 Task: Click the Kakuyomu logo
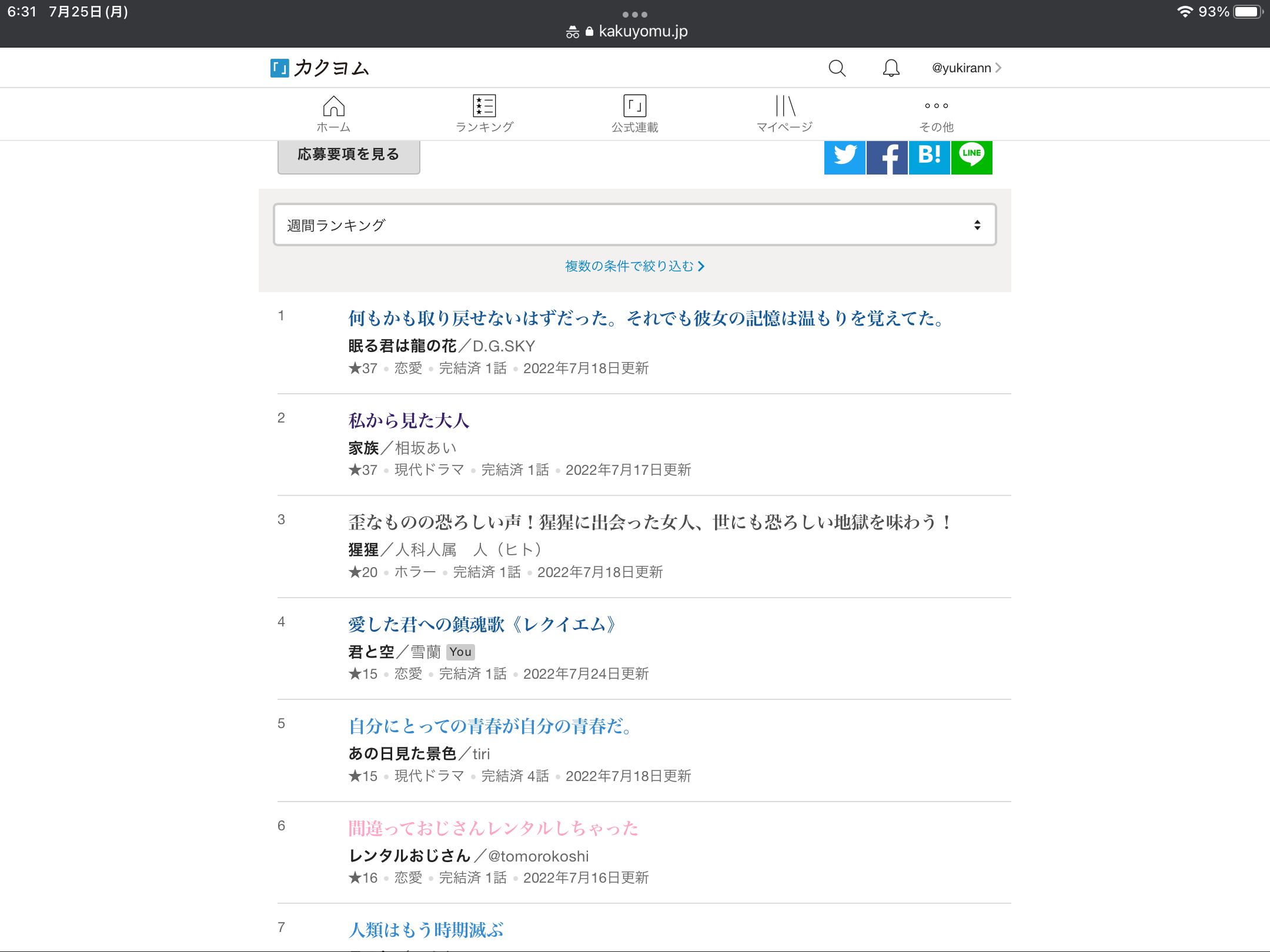point(320,68)
